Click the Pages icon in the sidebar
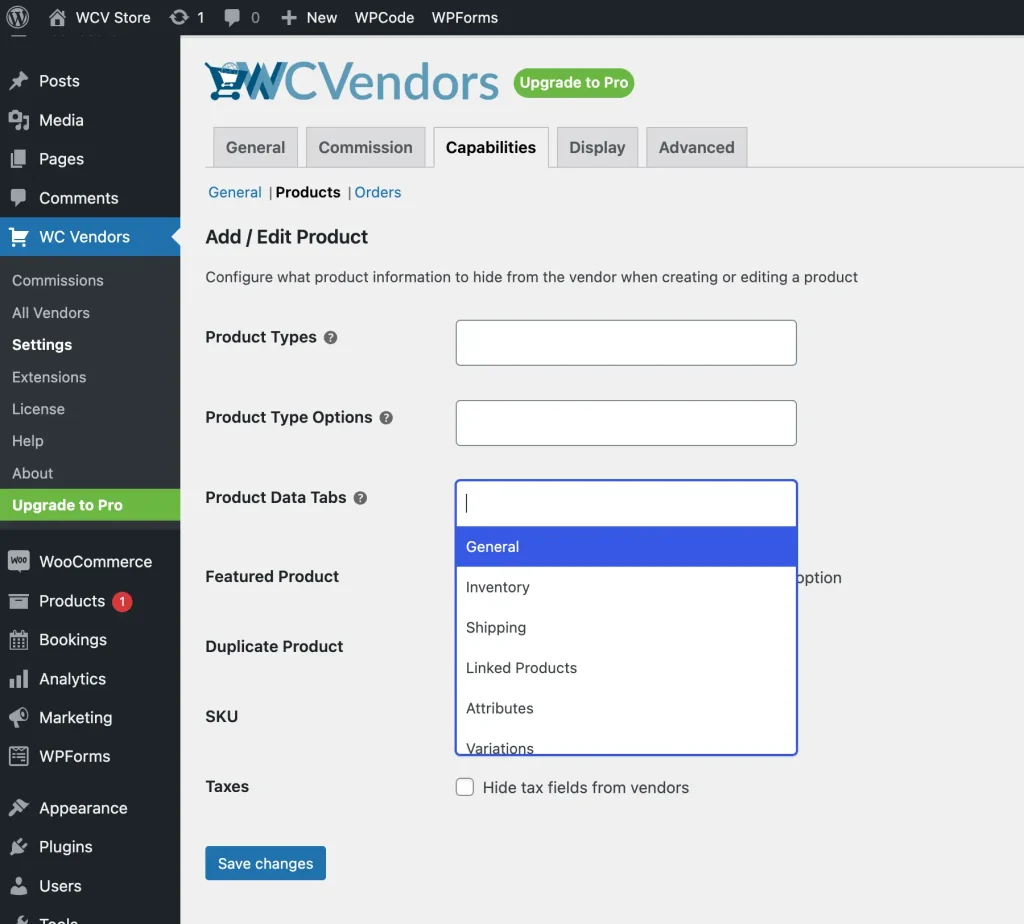Screen dimensions: 1024x924 19,159
